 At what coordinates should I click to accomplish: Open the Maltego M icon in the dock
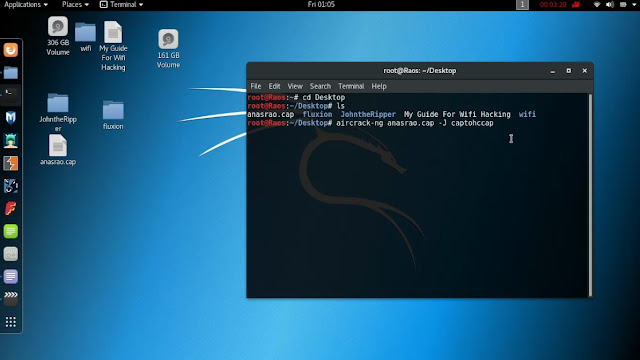point(11,118)
